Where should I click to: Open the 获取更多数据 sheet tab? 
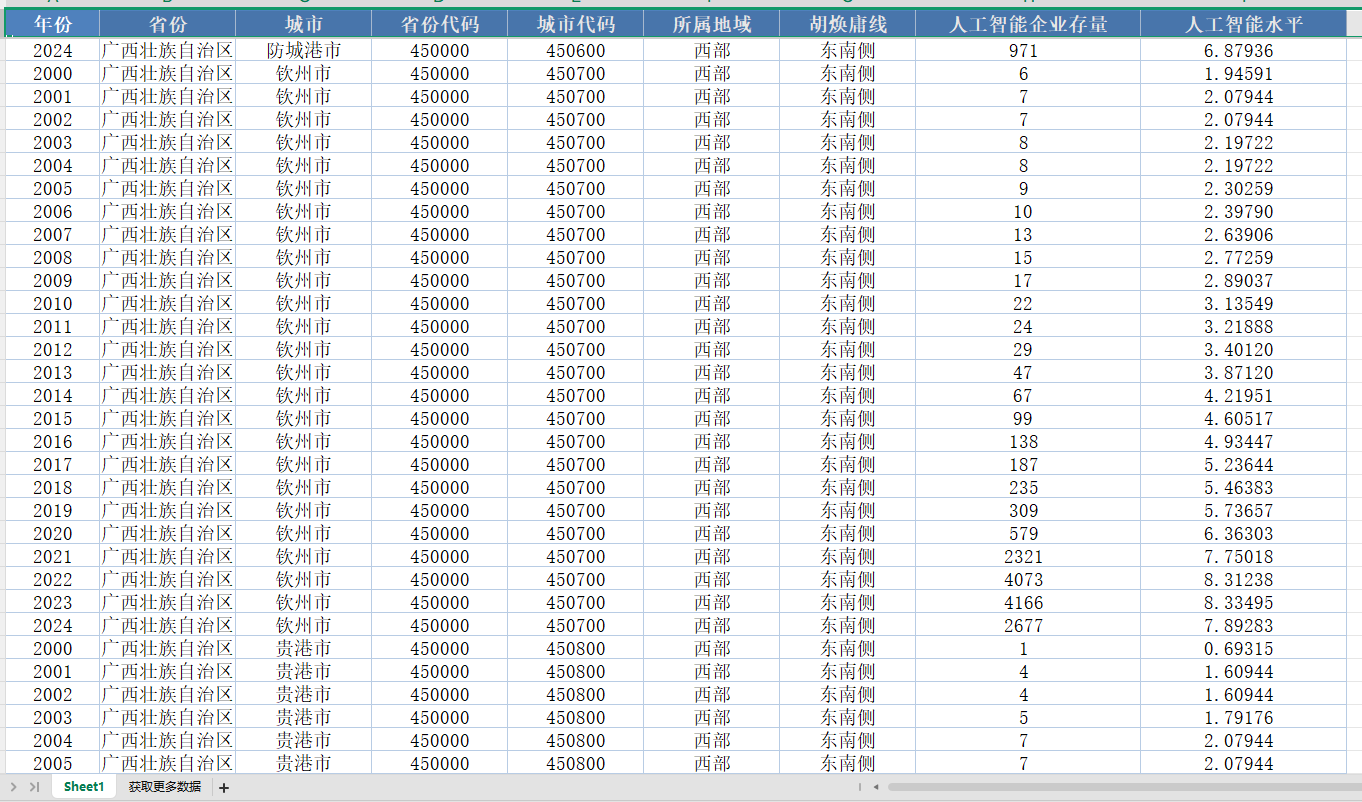click(x=164, y=787)
